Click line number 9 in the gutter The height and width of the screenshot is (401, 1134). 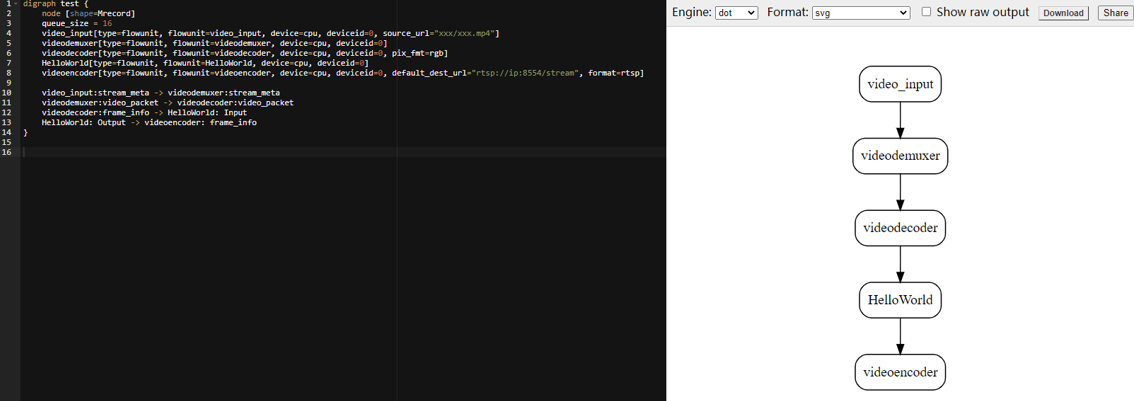(7, 83)
